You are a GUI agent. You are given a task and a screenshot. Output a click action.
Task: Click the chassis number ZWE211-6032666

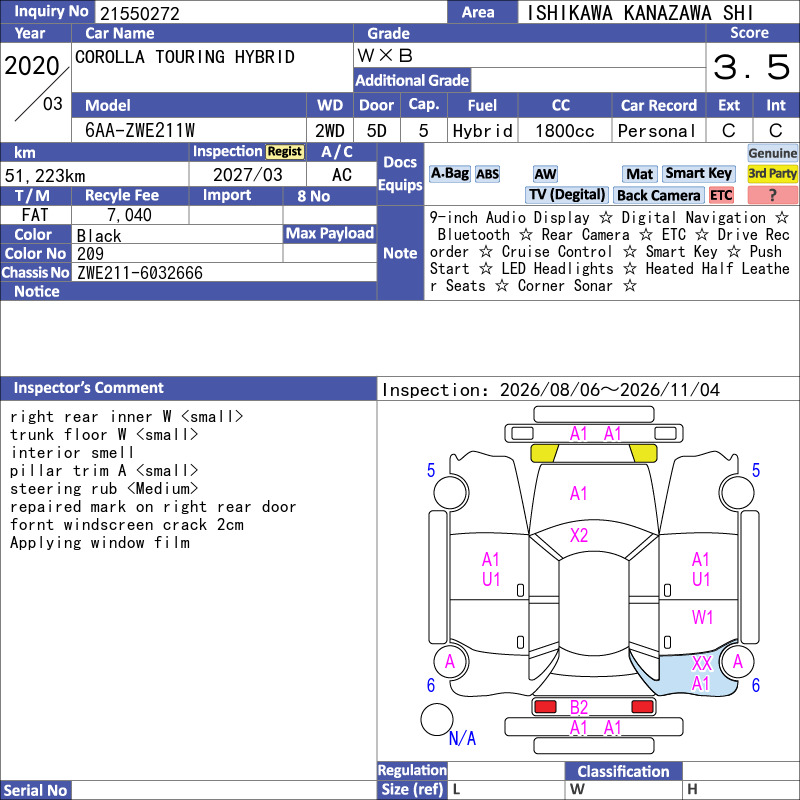click(140, 273)
